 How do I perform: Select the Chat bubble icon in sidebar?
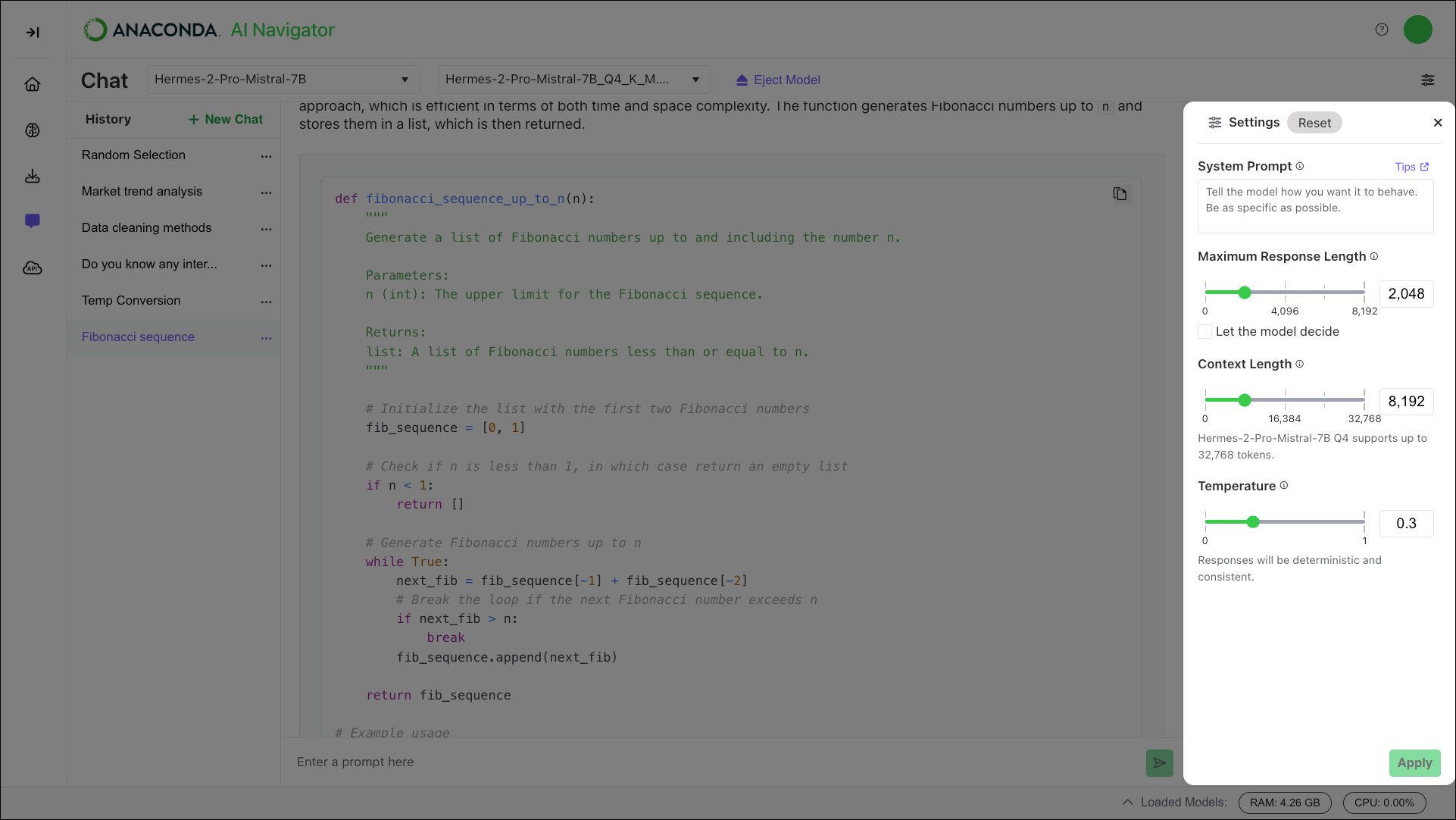[33, 221]
